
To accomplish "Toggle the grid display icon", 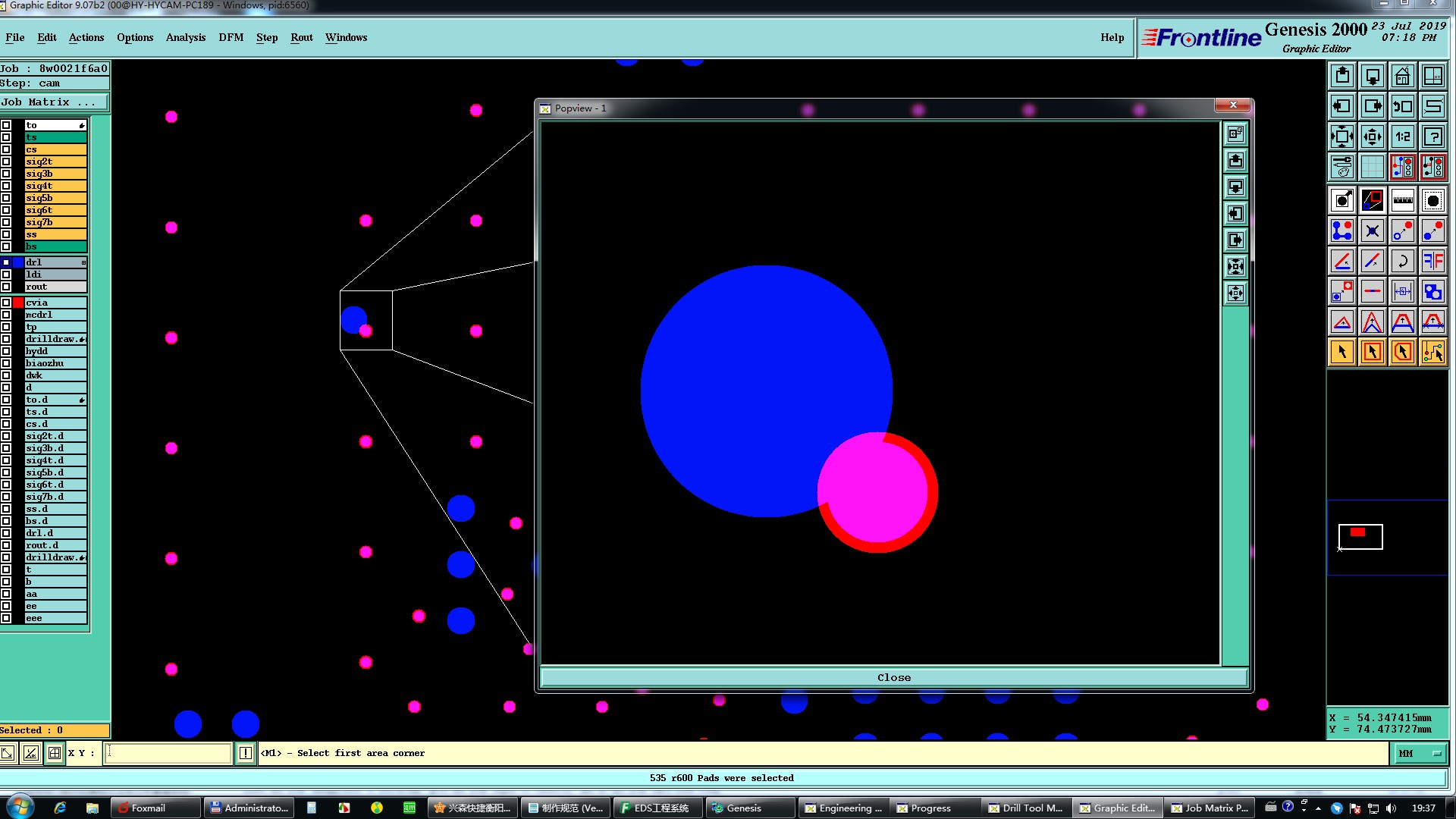I will 1372,167.
